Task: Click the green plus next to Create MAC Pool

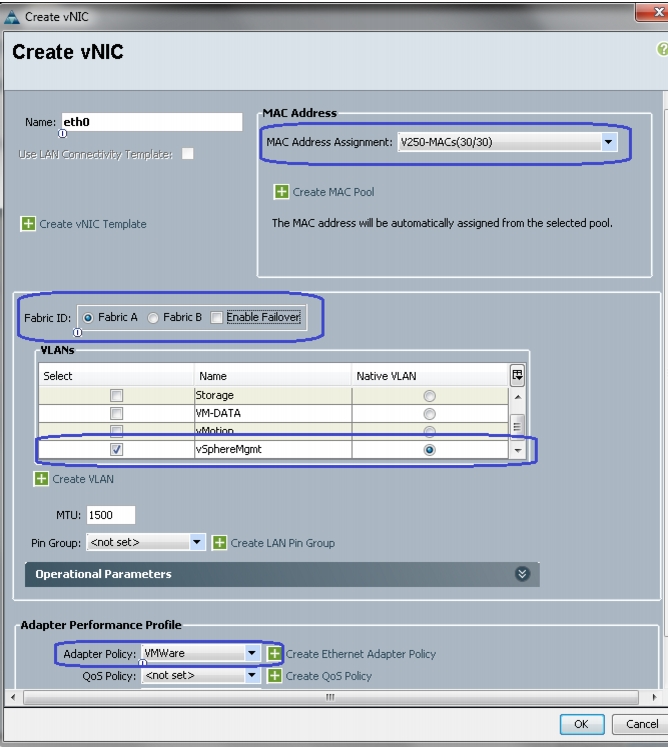Action: point(281,192)
